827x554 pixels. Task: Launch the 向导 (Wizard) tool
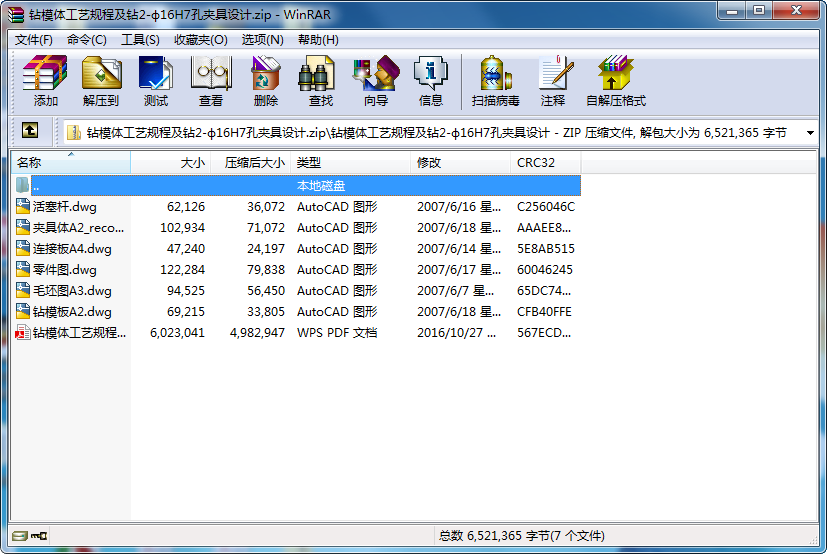(376, 81)
